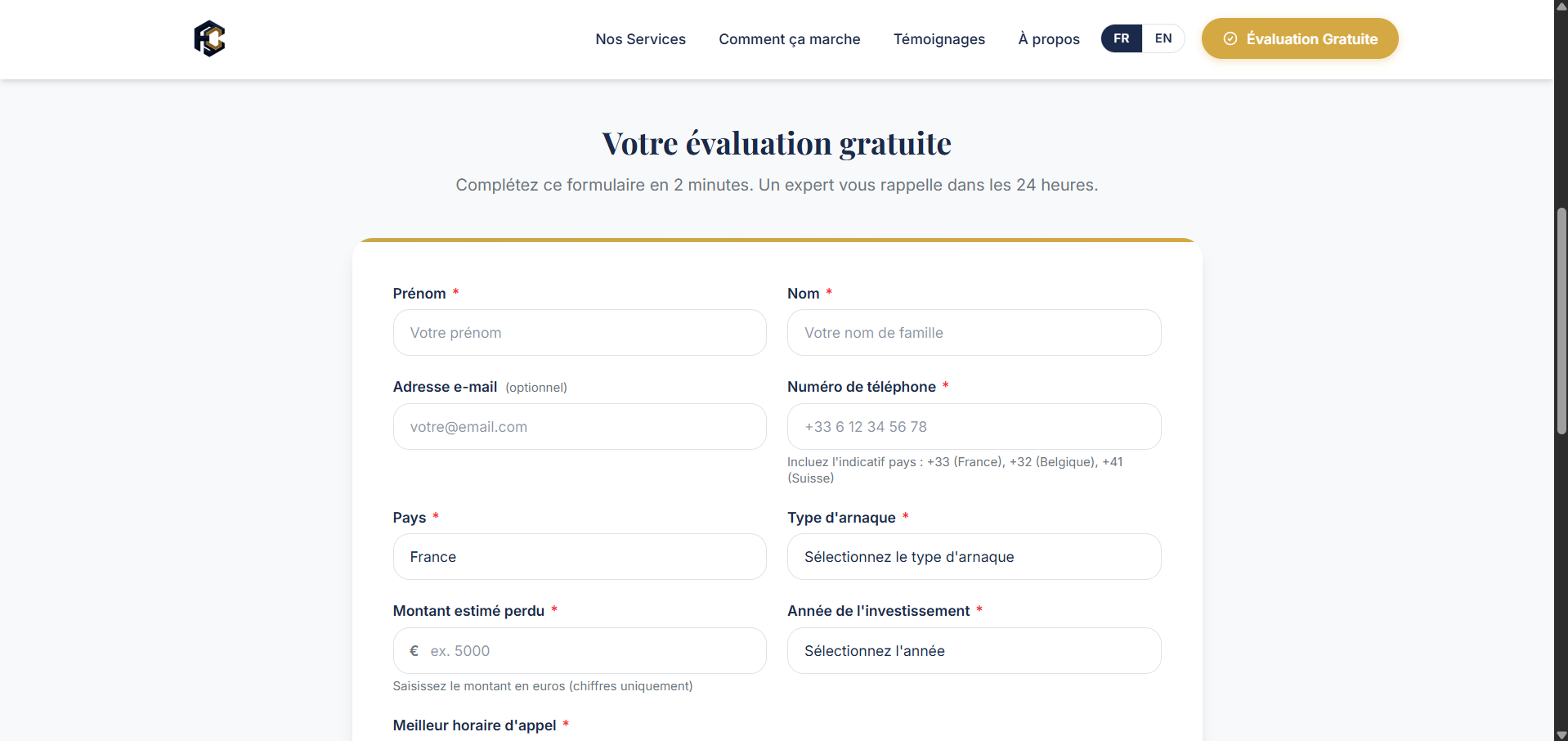Expand the Année de l'investissement selector
The image size is (1568, 741).
click(974, 651)
